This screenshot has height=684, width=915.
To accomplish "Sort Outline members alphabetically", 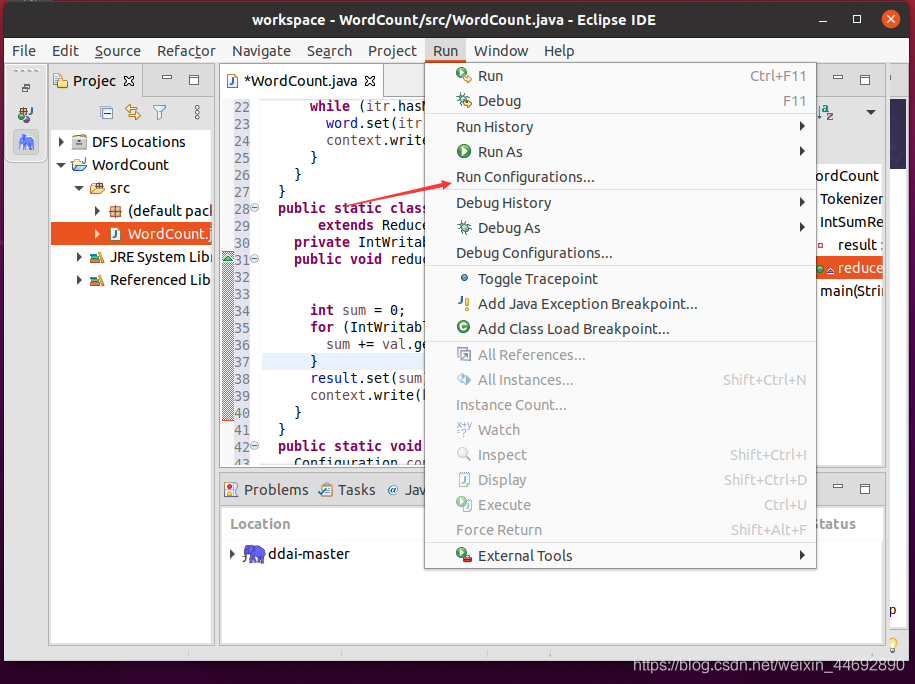I will coord(825,112).
